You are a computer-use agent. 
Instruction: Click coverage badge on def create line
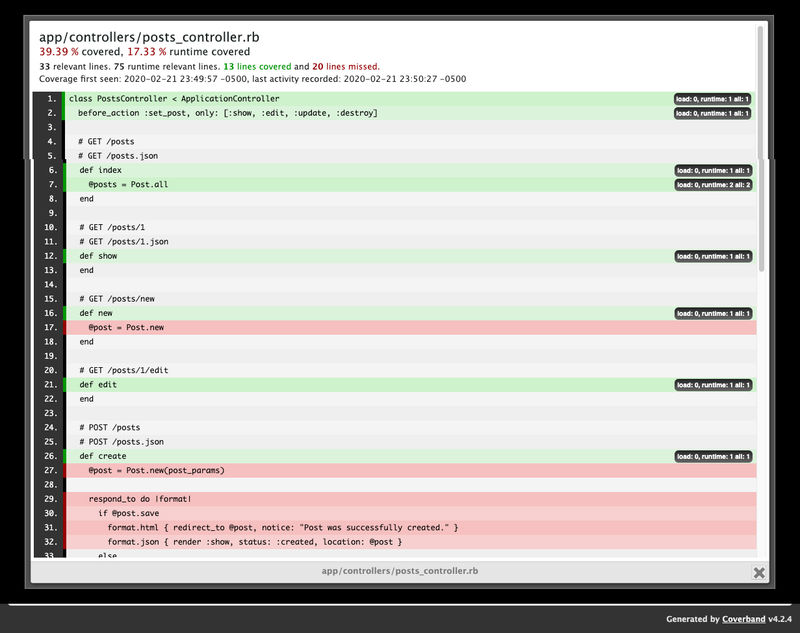[x=713, y=456]
